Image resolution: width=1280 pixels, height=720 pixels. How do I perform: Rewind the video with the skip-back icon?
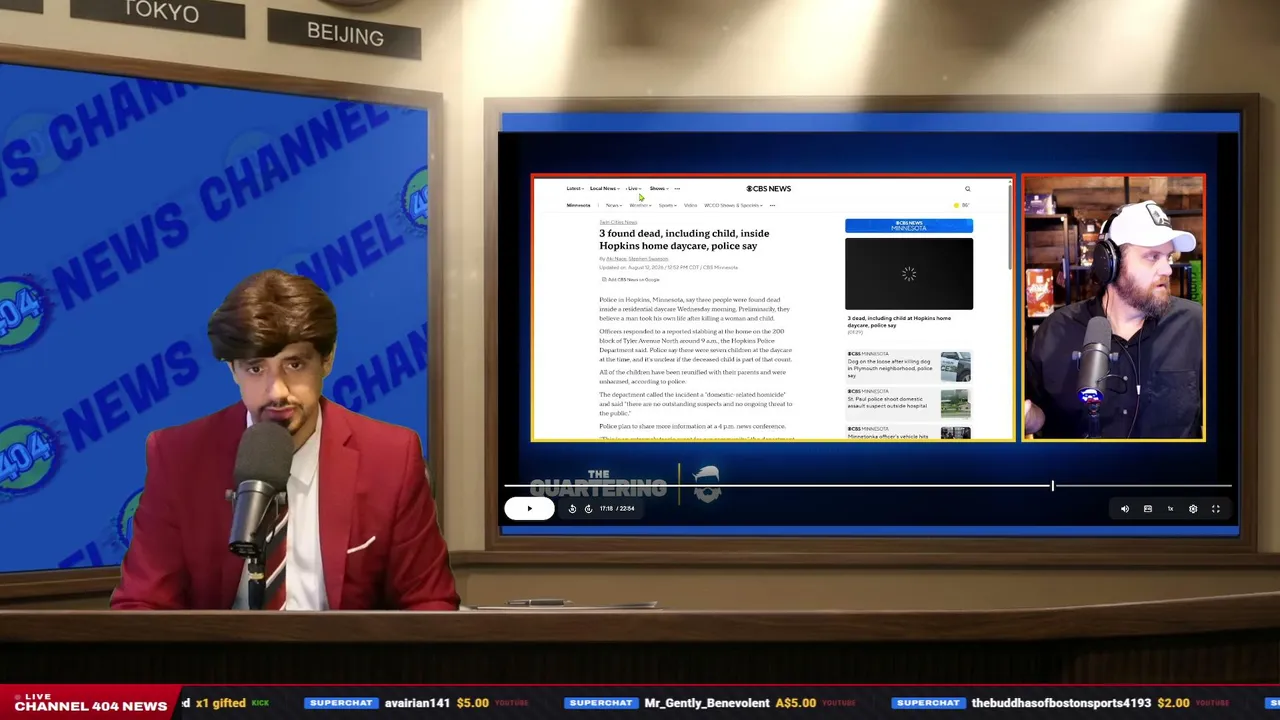572,509
